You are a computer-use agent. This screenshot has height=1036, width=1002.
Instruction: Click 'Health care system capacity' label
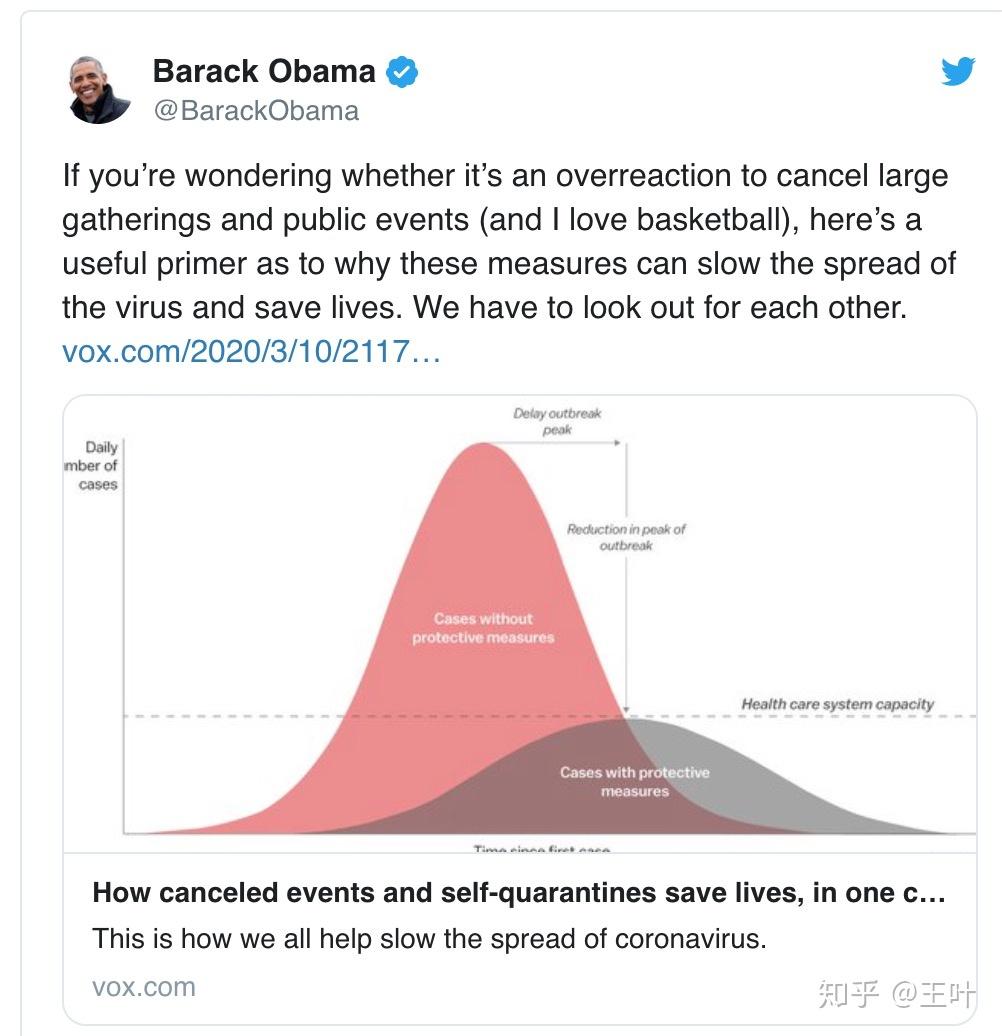pos(837,704)
